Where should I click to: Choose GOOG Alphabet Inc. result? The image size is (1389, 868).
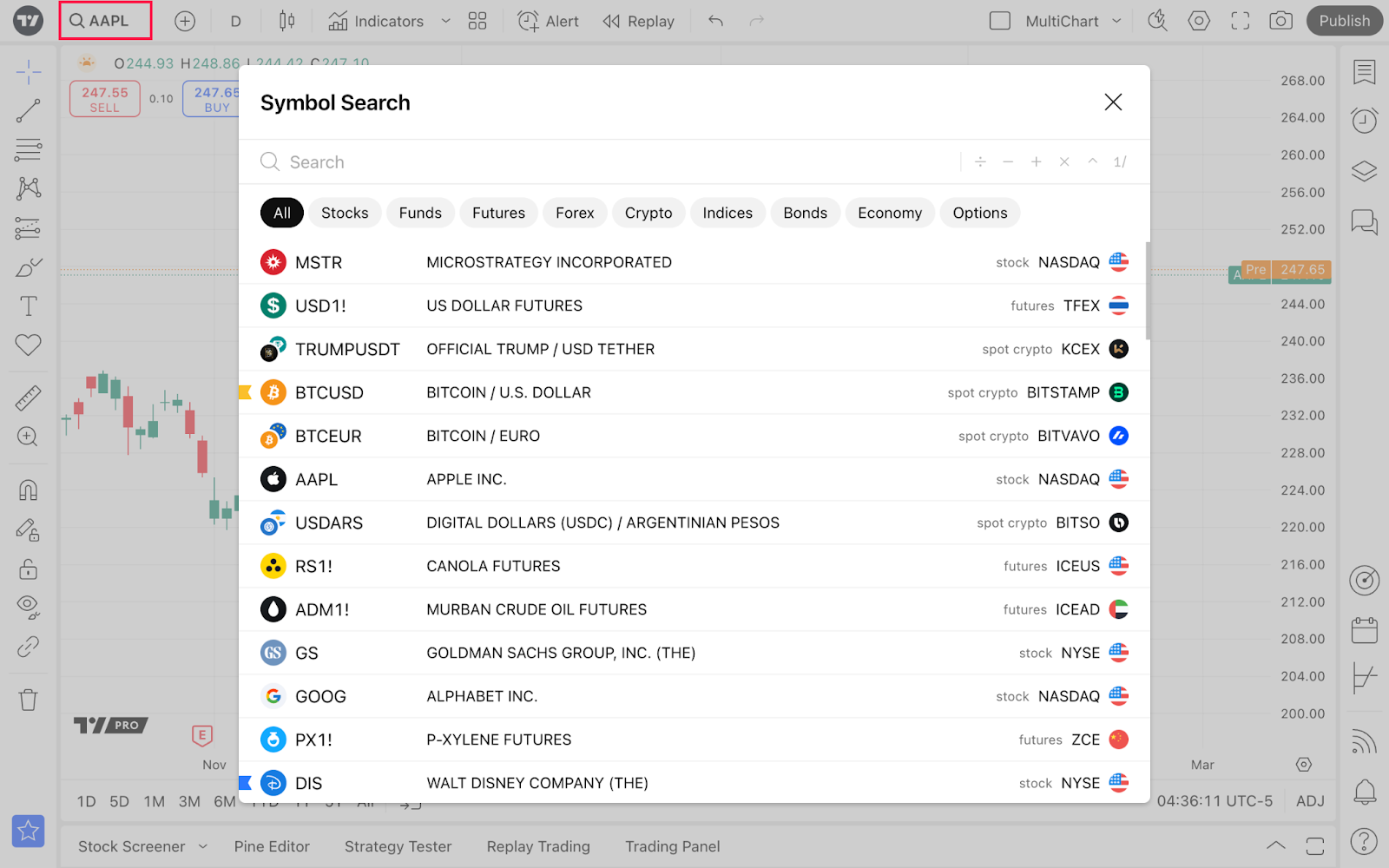(x=694, y=696)
